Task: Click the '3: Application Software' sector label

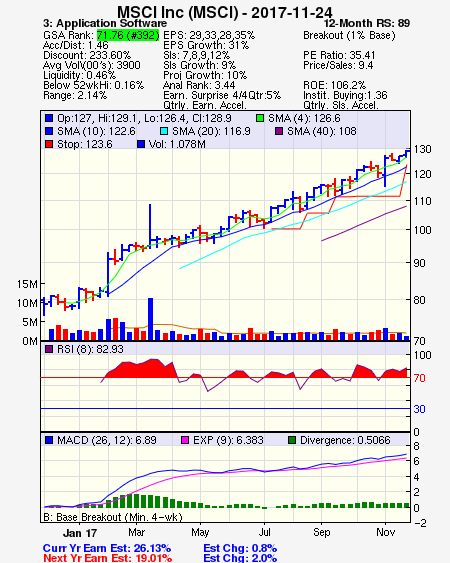Action: 105,23
